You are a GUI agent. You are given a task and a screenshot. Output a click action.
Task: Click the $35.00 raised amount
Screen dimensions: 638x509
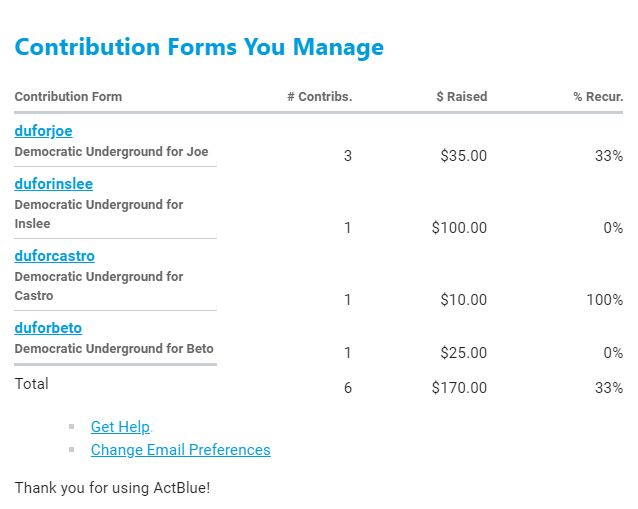coord(464,156)
